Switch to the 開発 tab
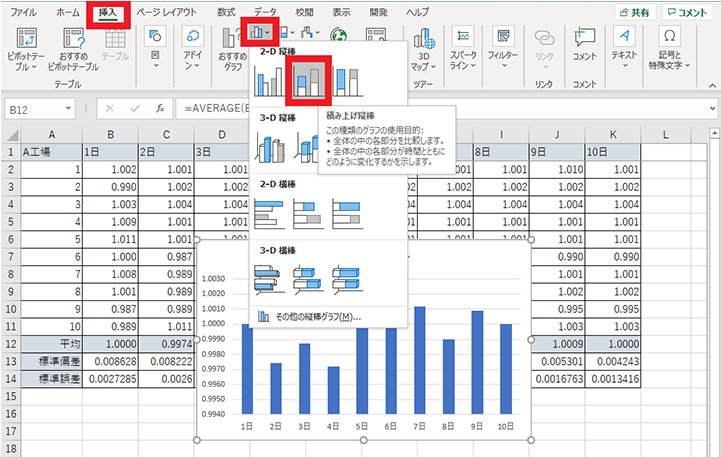 tap(378, 12)
